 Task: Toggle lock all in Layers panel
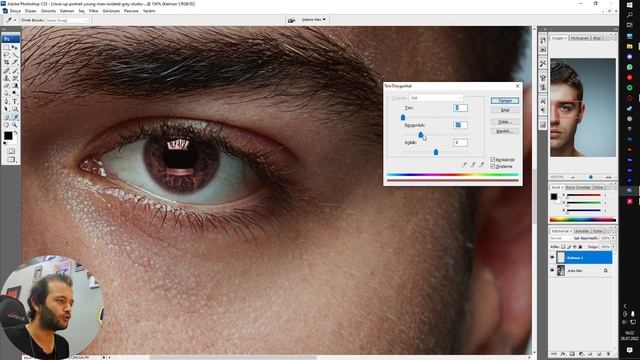pyautogui.click(x=580, y=247)
